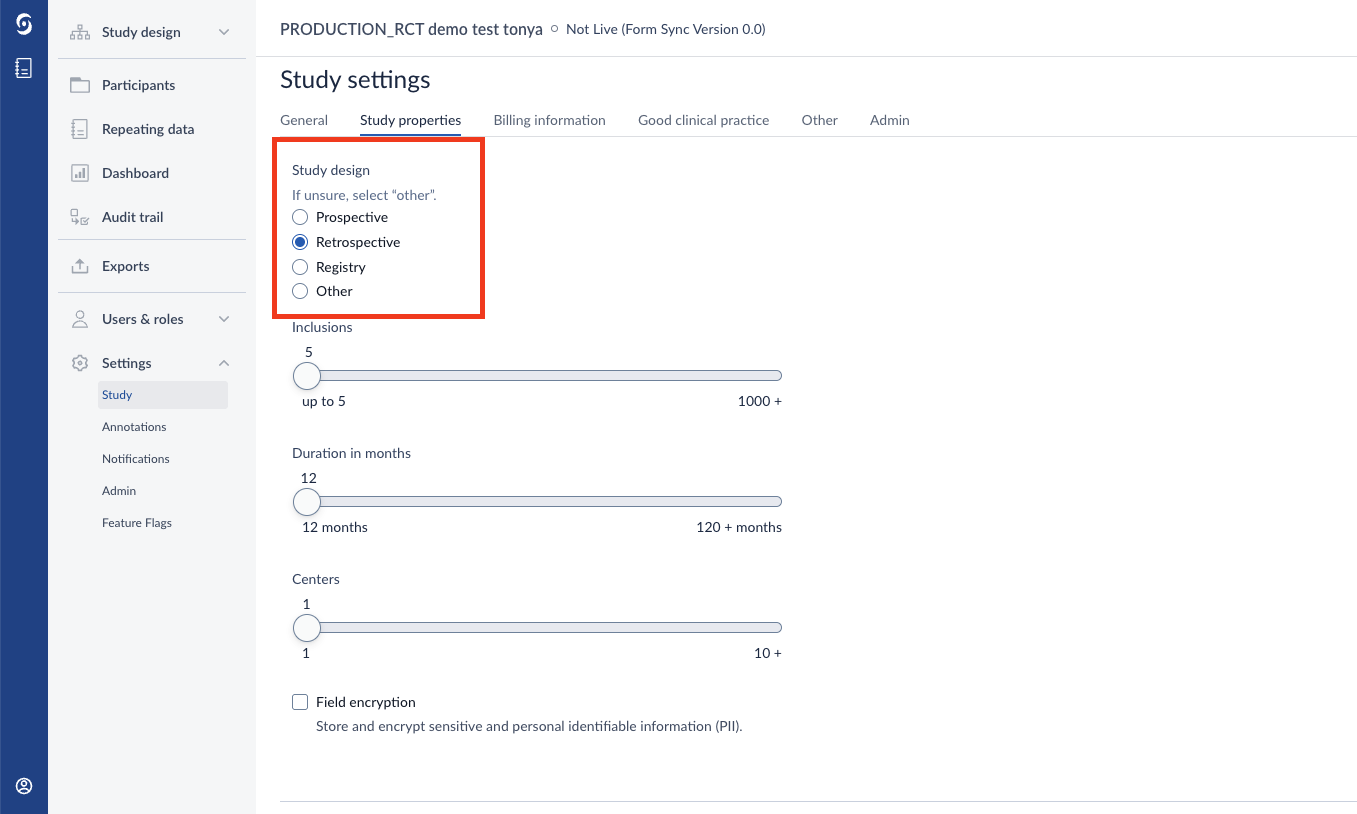1357x814 pixels.
Task: Click the Inclusions slider handle
Action: point(307,376)
